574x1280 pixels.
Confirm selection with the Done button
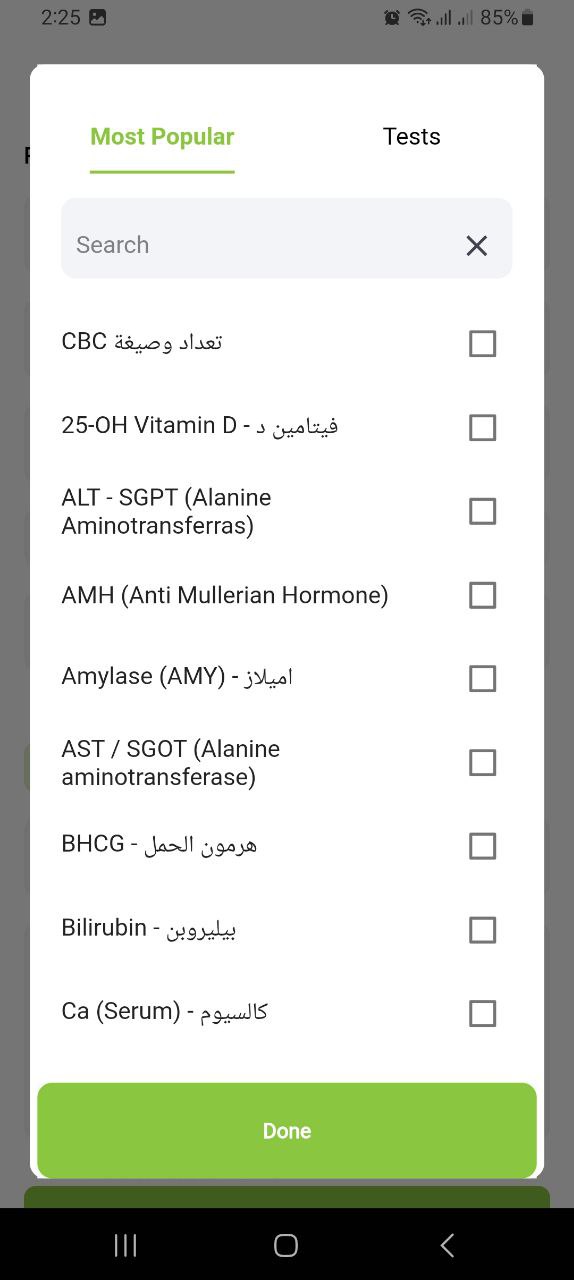287,1130
